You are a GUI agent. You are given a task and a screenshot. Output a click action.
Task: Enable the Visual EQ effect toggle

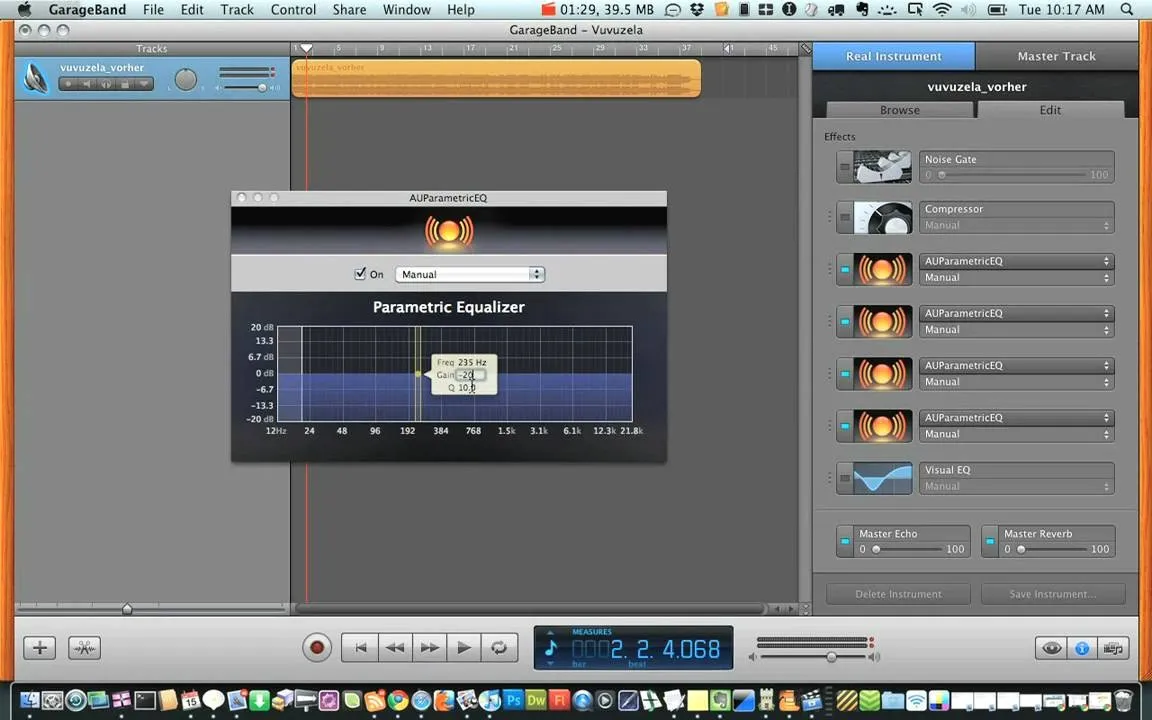click(x=845, y=478)
